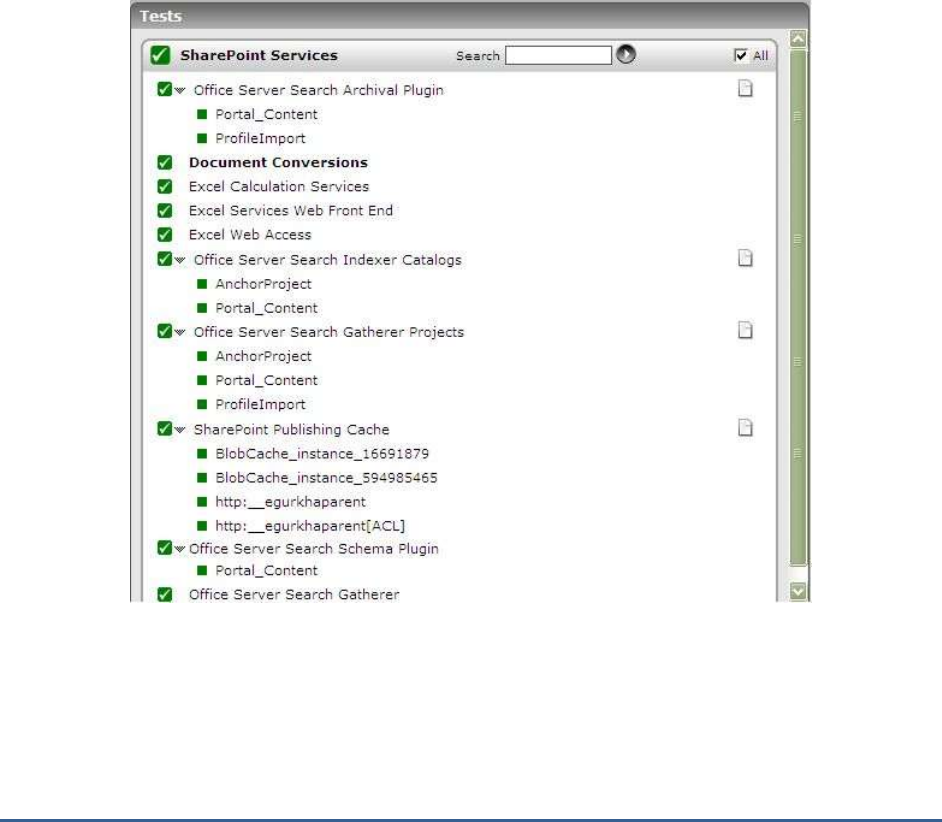Image resolution: width=942 pixels, height=822 pixels.
Task: Uncheck Office Server Search Archival Plugin checkbox
Action: tap(165, 90)
